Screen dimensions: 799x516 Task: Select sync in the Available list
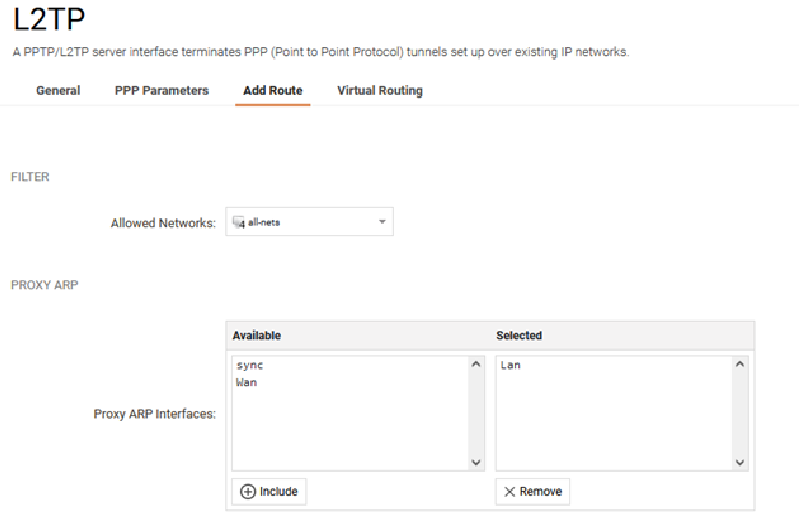[249, 365]
